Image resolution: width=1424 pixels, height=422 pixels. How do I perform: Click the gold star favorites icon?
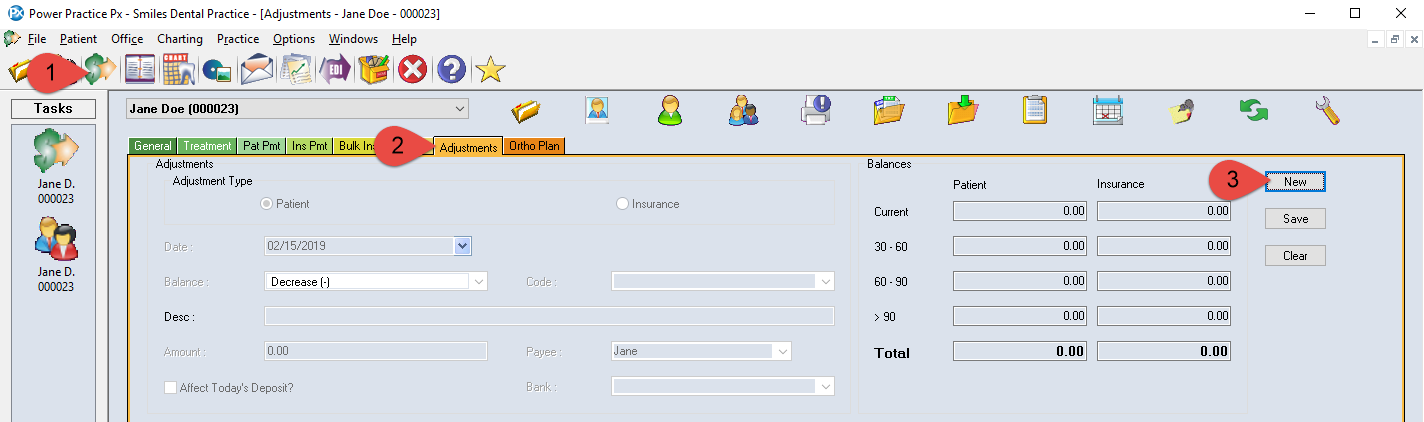(490, 70)
